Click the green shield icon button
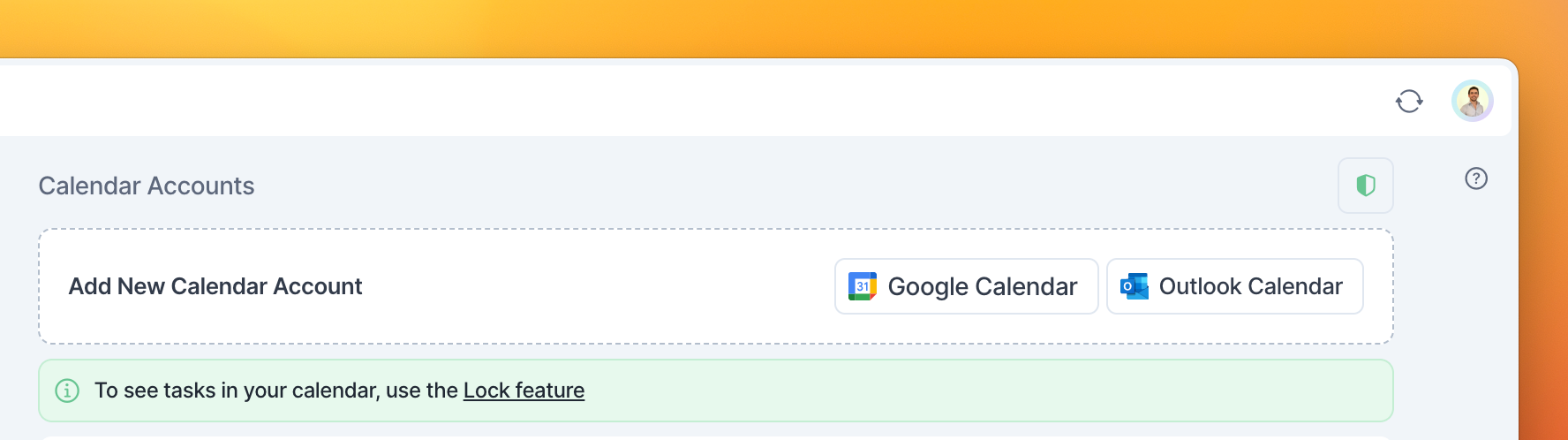Screen dimensions: 1568x440 click(1365, 186)
